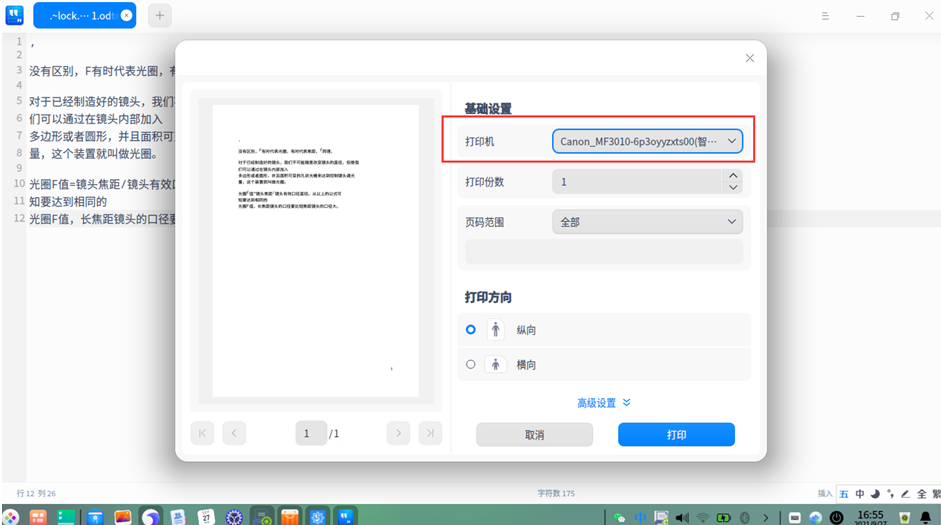This screenshot has height=525, width=941.
Task: Open the blue app store bag icon
Action: click(95, 517)
